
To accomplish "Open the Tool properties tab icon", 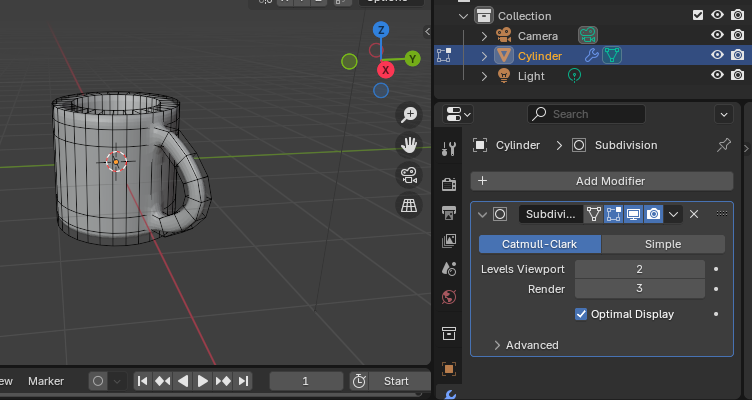I will (449, 149).
